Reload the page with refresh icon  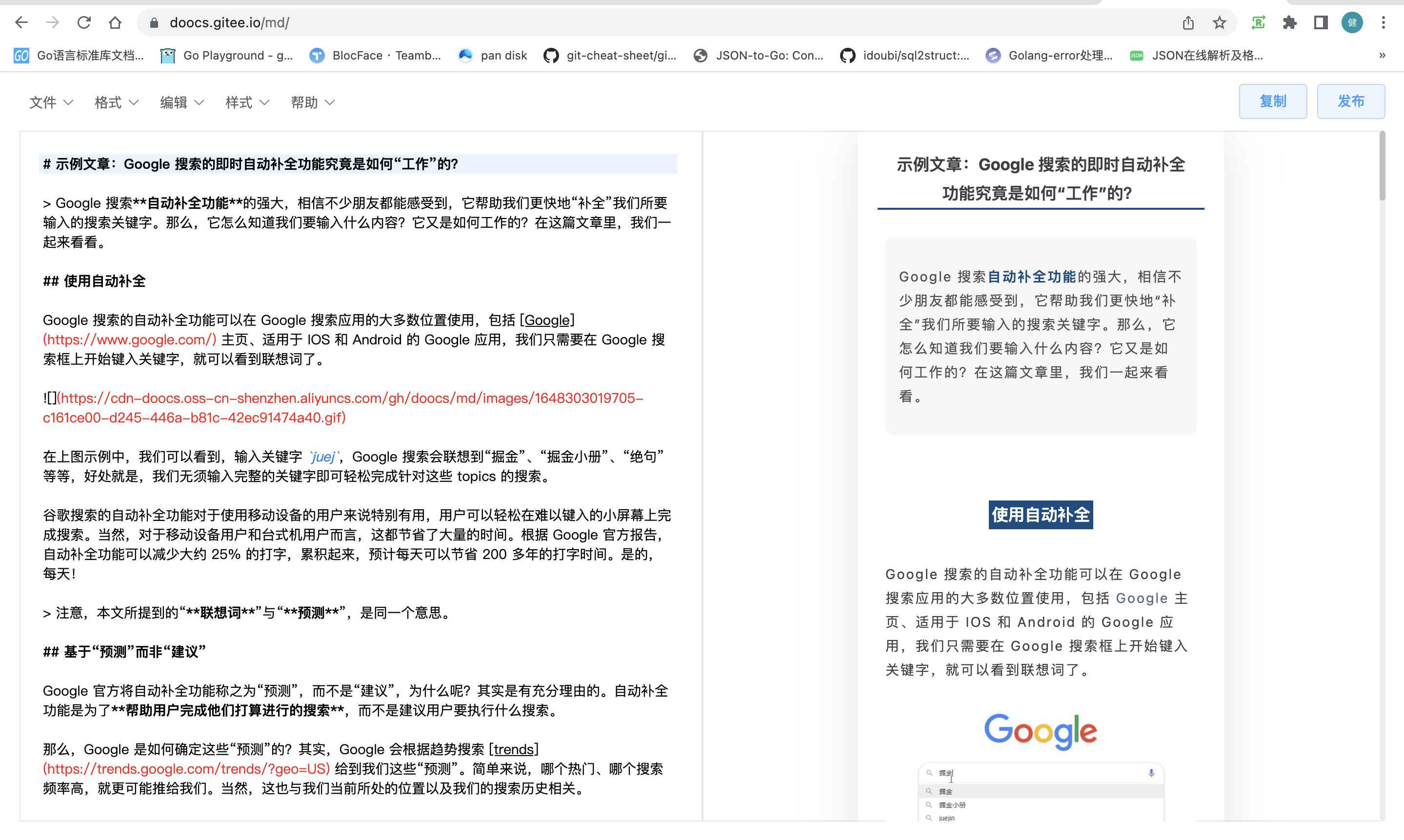(84, 22)
